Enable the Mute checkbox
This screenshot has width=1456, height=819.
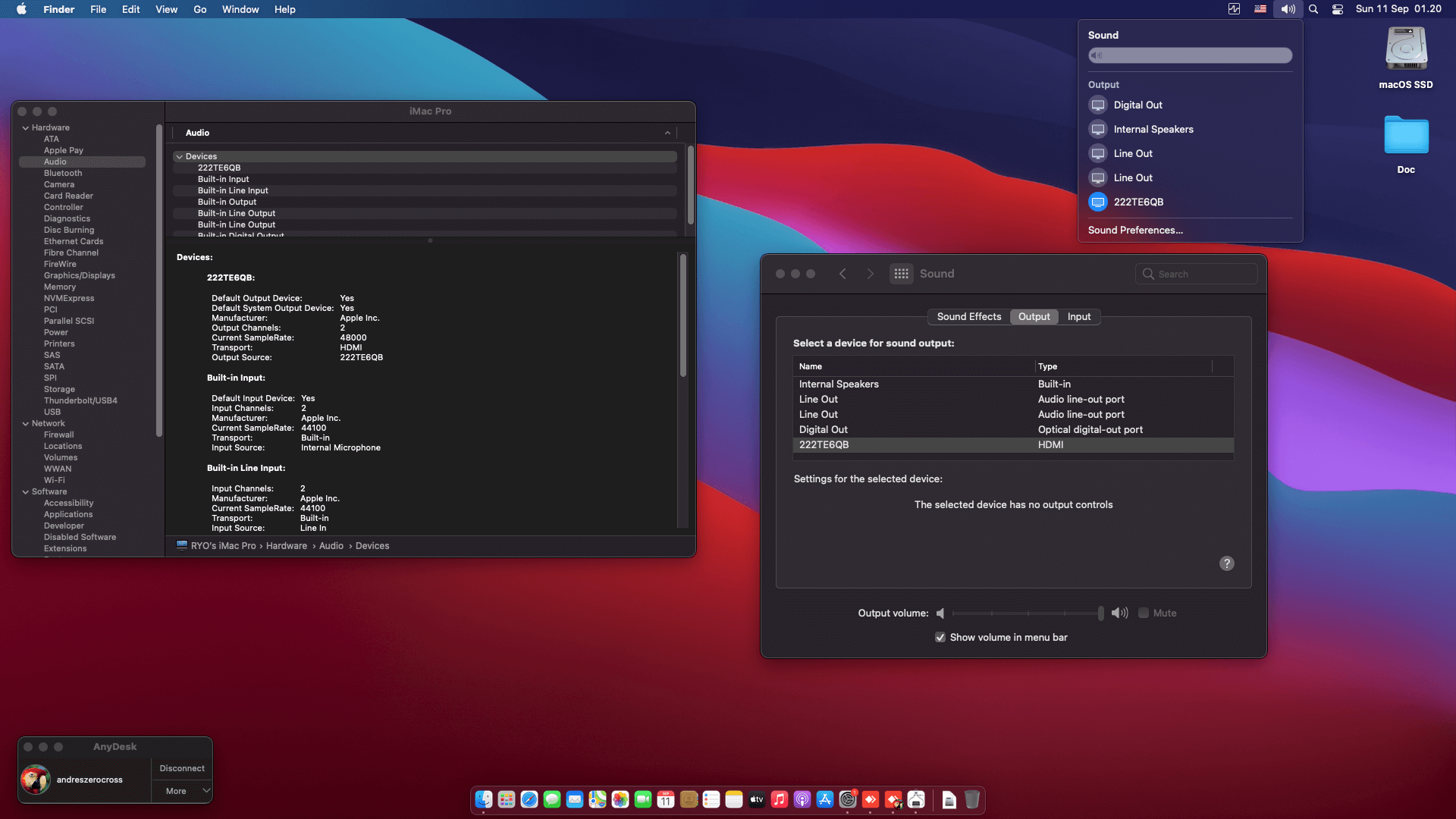1144,613
